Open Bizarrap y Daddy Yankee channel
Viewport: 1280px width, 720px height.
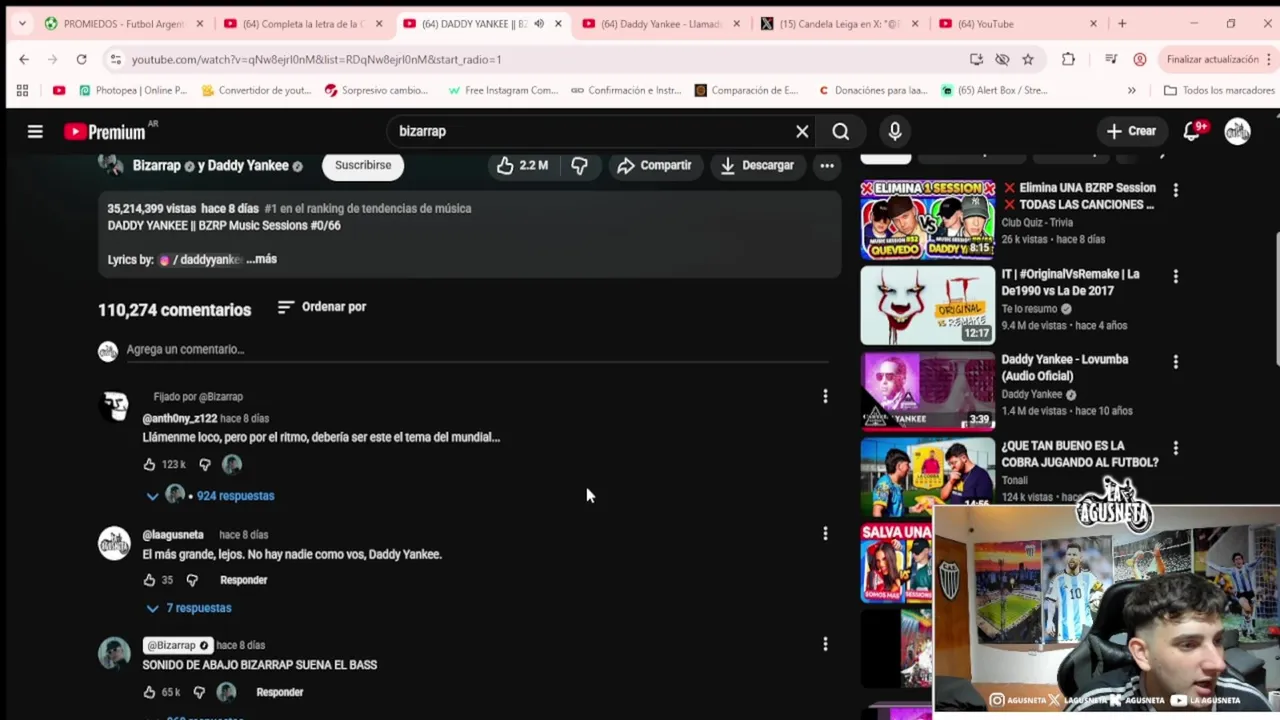[x=210, y=166]
